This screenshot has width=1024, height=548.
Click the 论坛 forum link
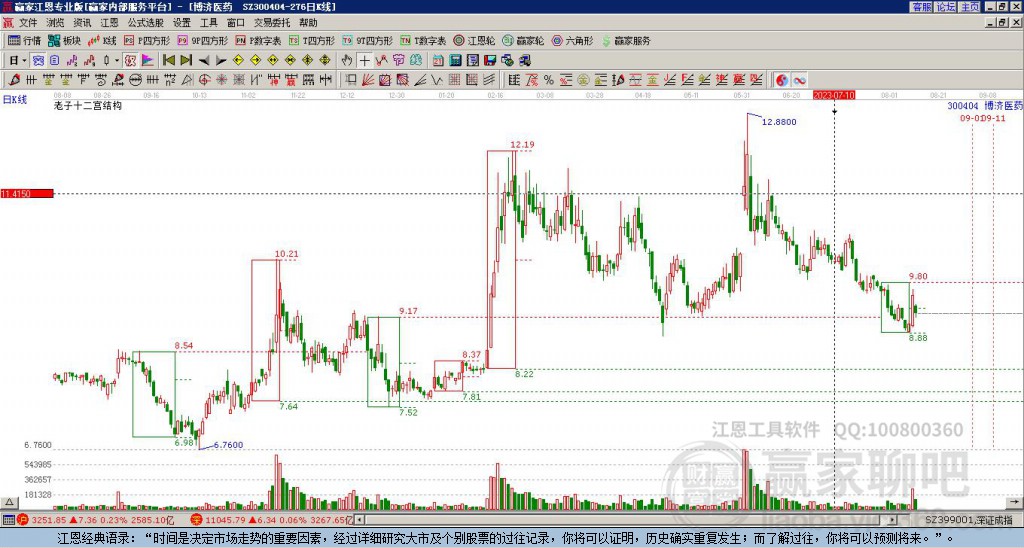coord(946,7)
